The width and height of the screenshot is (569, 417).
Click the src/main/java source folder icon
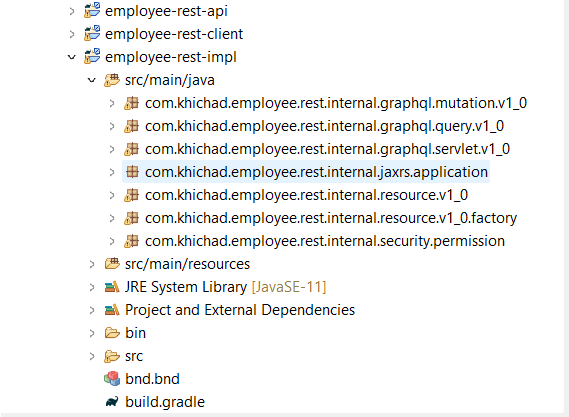point(112,80)
